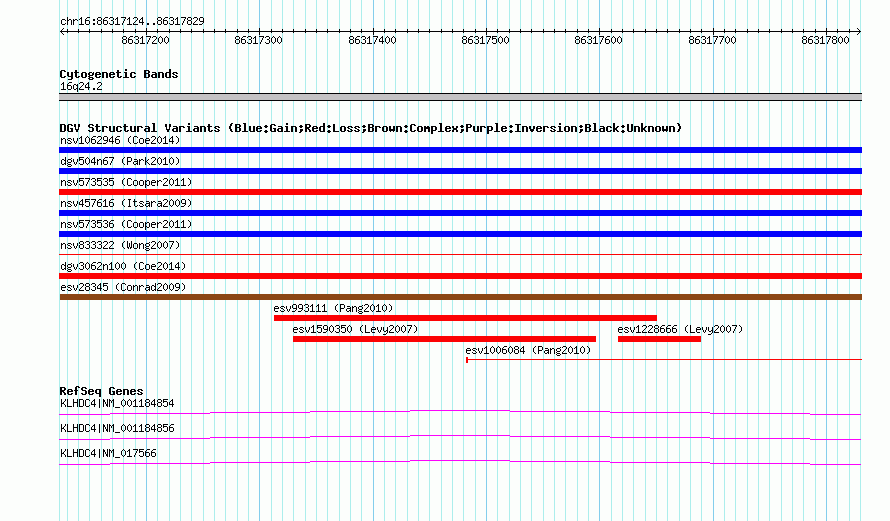Click the nsv1062946 (Coe2014) blue gain bar
This screenshot has width=890, height=521.
pos(460,150)
